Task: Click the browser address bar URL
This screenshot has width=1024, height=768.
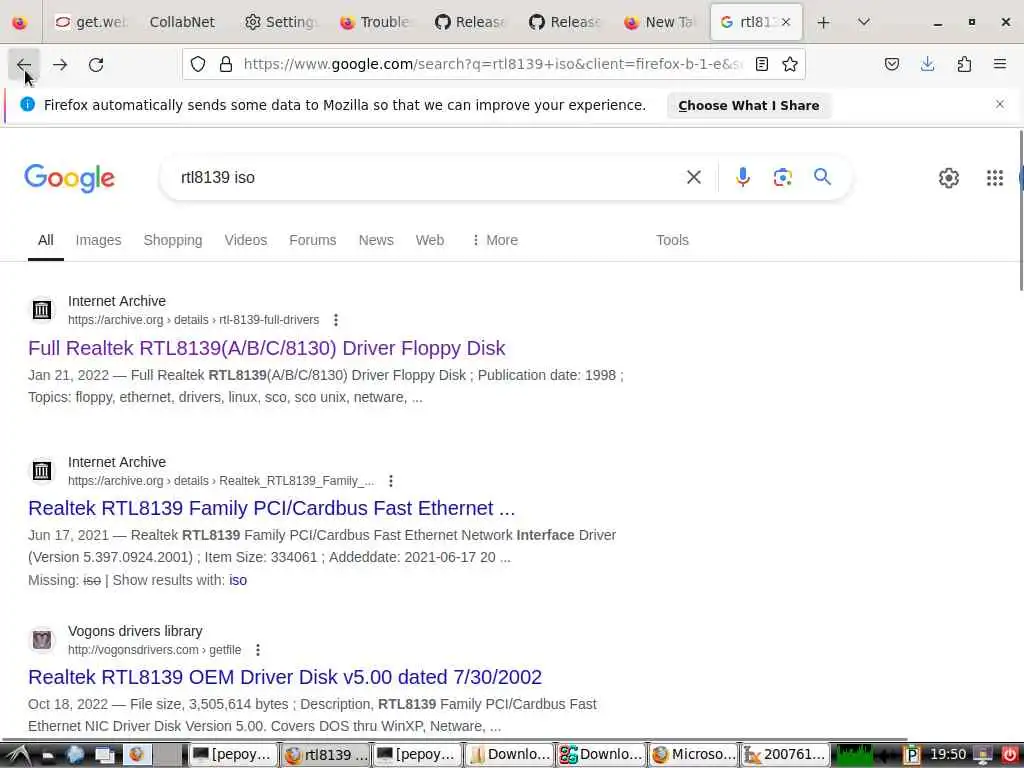Action: [493, 64]
